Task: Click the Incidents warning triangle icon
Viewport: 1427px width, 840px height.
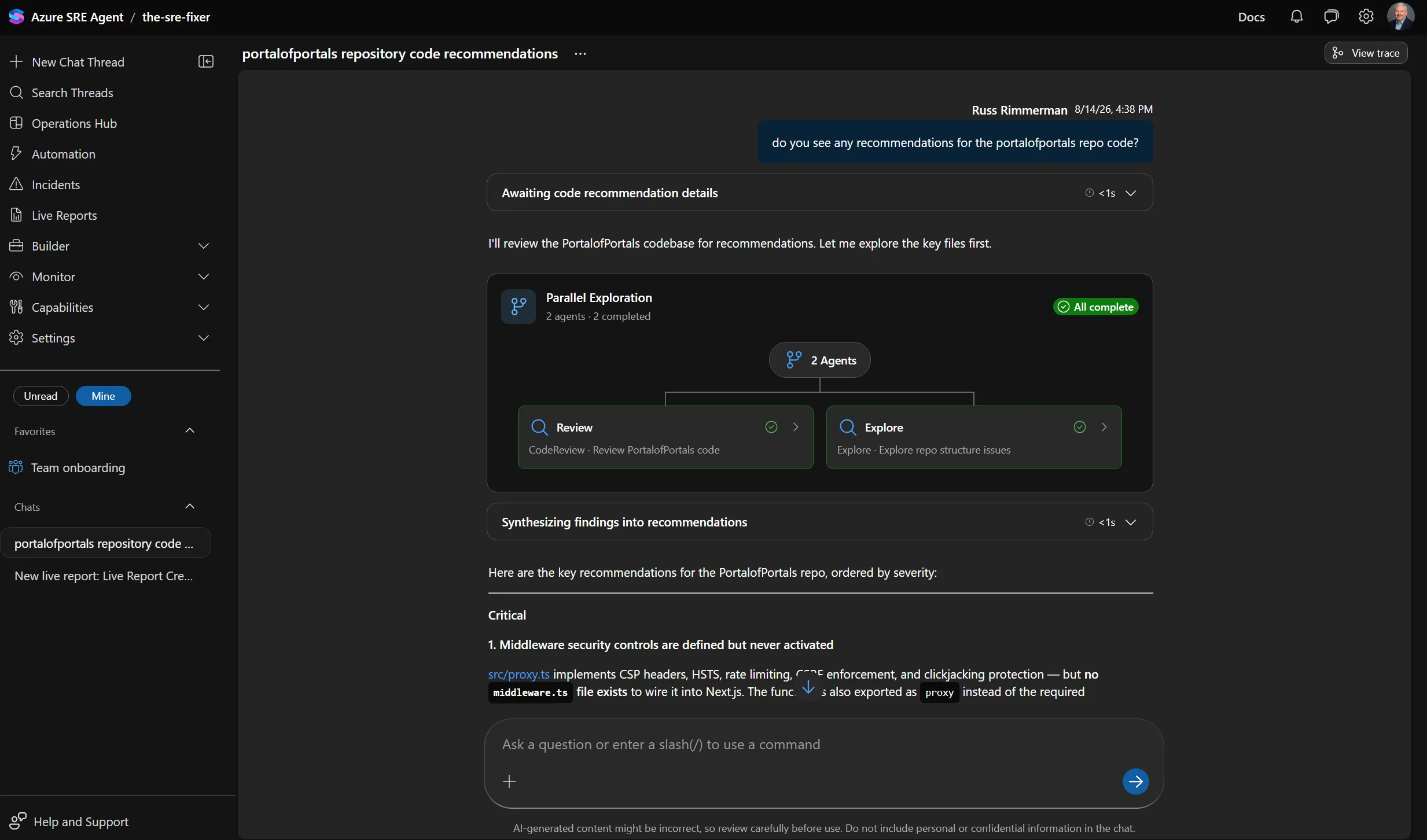Action: (16, 185)
